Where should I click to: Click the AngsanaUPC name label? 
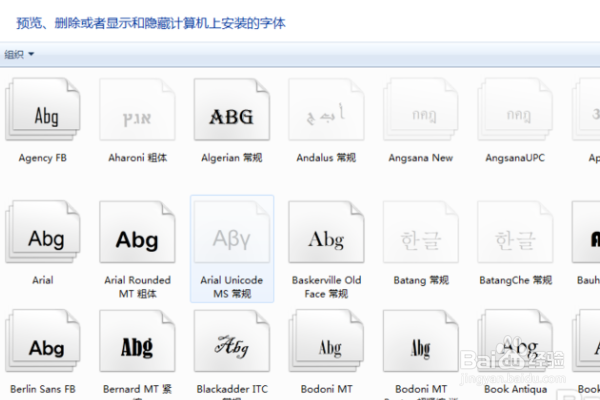click(515, 158)
